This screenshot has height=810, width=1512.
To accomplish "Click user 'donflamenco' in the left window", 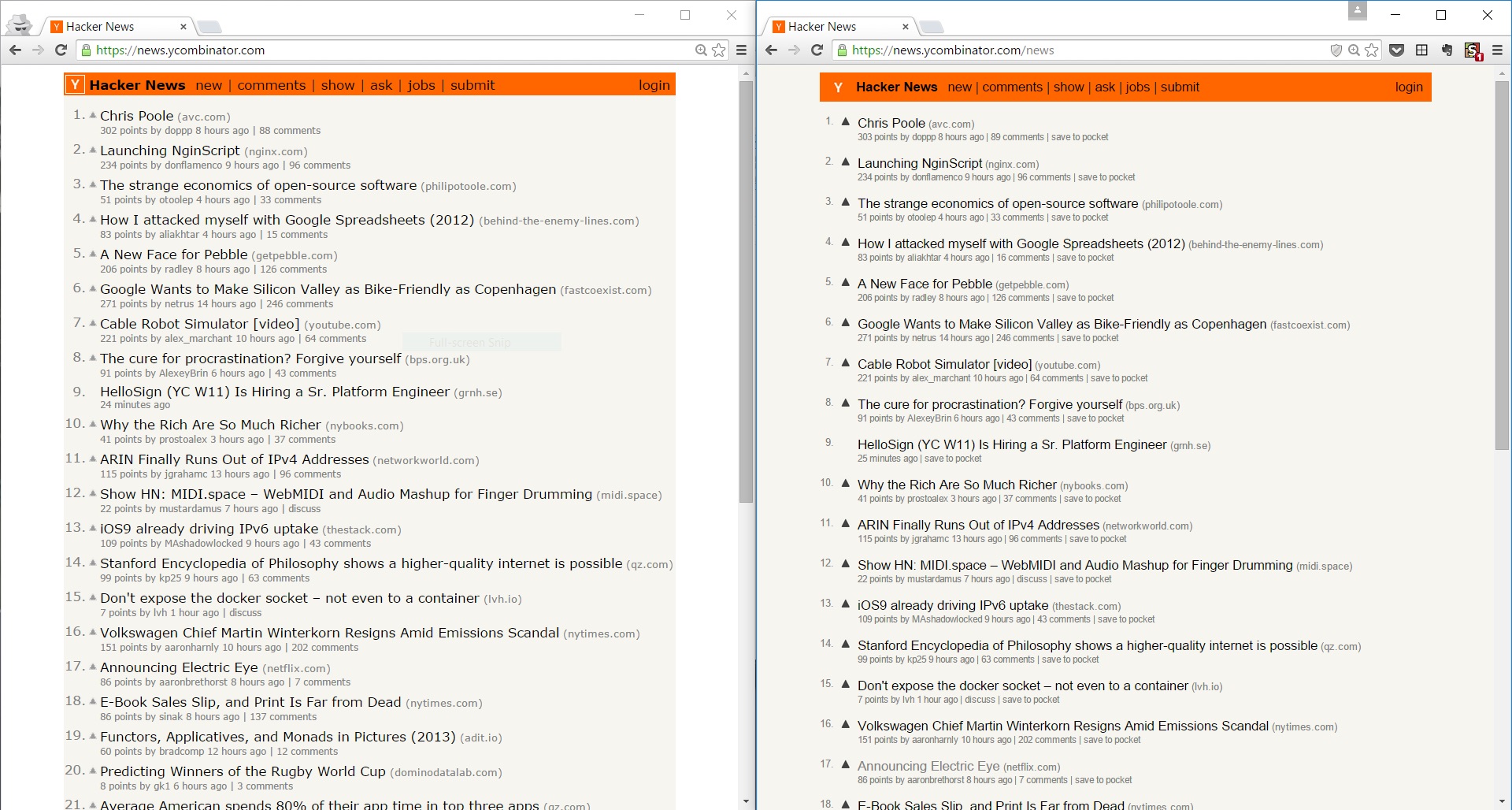I will point(194,165).
